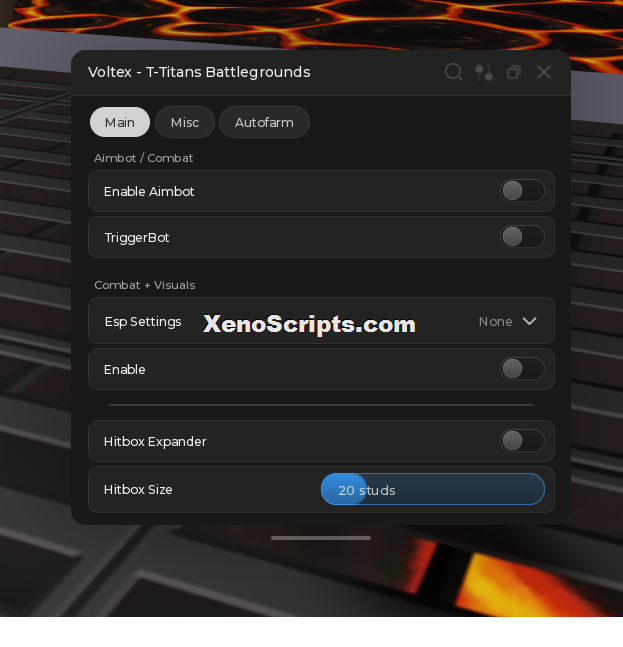
Task: Switch to the Main tab
Action: pyautogui.click(x=120, y=122)
